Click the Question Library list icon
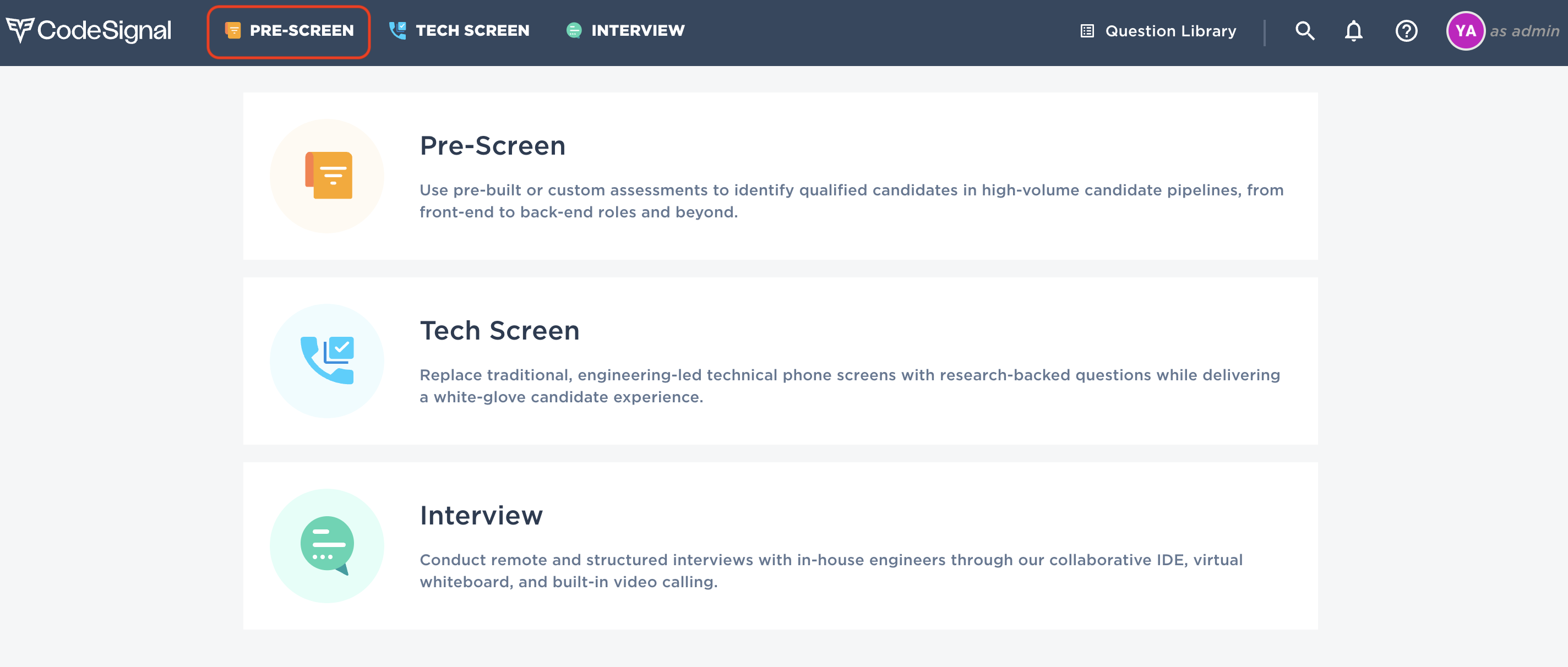 (x=1087, y=31)
